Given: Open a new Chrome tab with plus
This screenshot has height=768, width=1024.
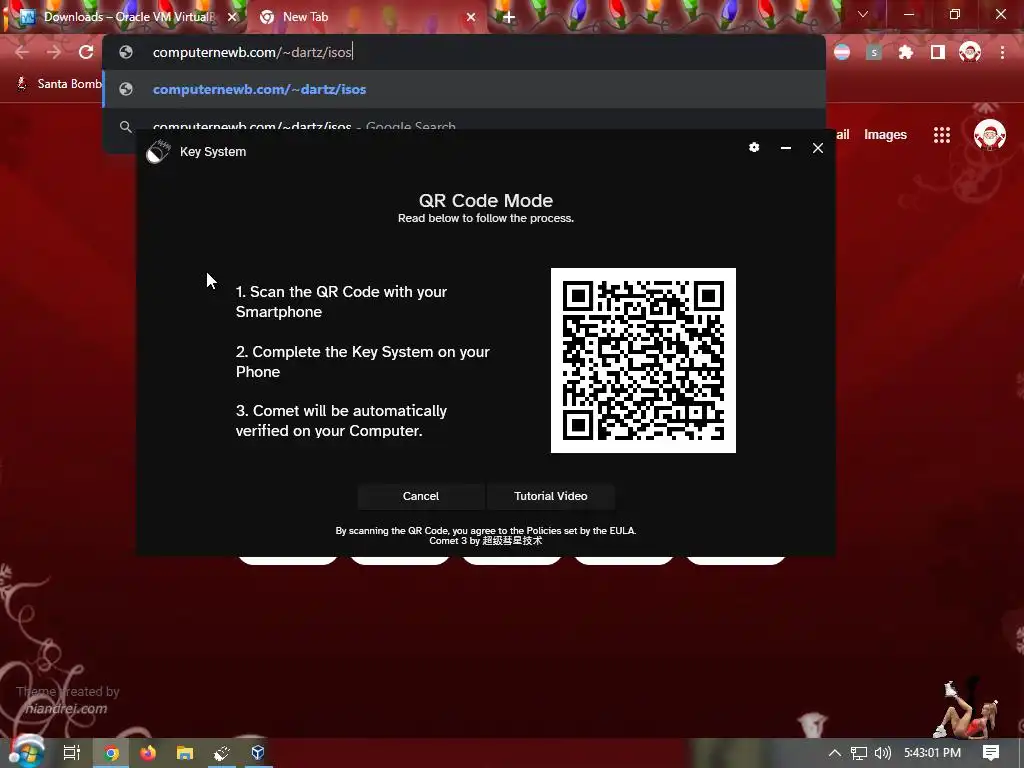Looking at the screenshot, I should click(509, 18).
